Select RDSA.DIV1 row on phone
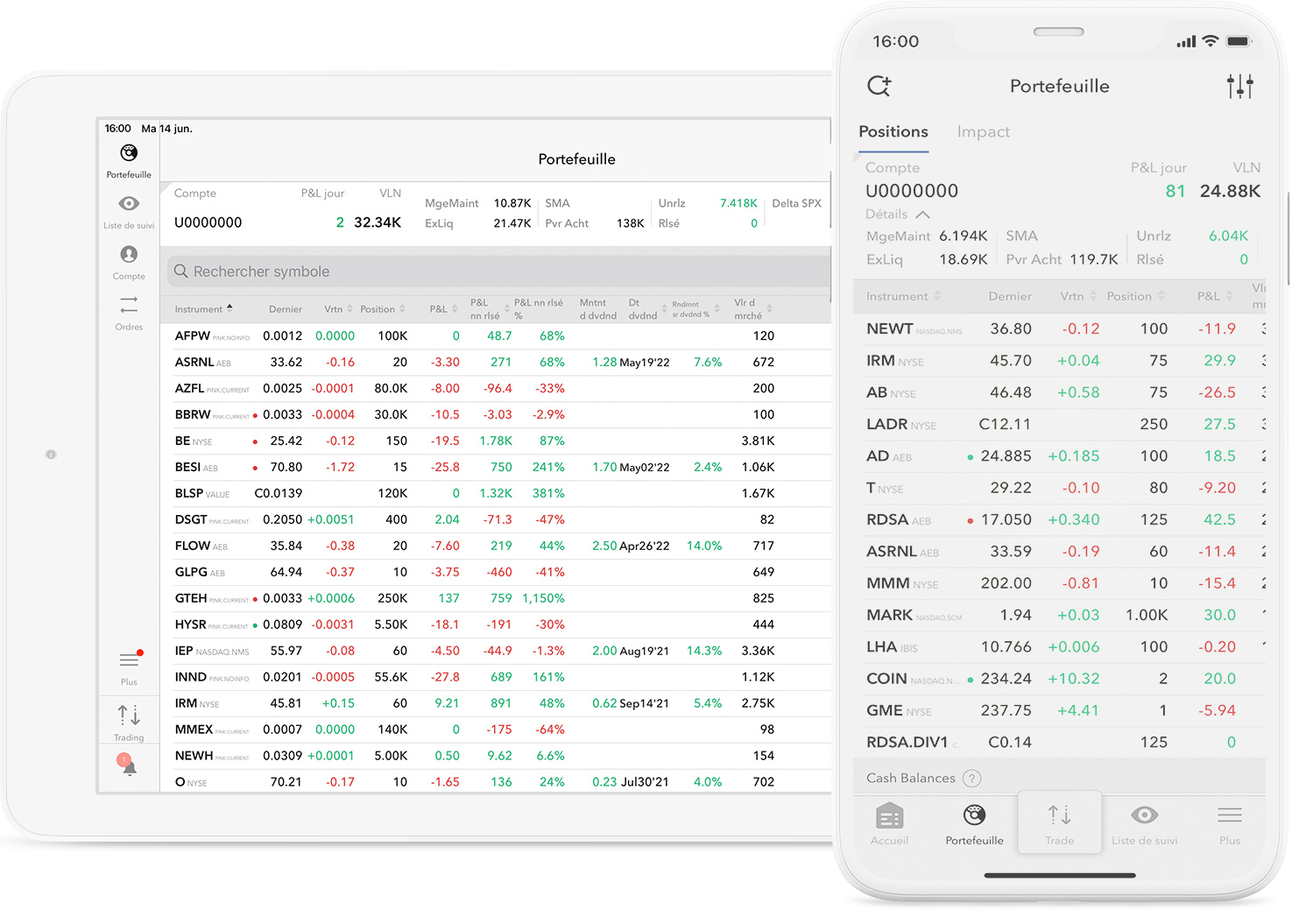 tap(1062, 743)
